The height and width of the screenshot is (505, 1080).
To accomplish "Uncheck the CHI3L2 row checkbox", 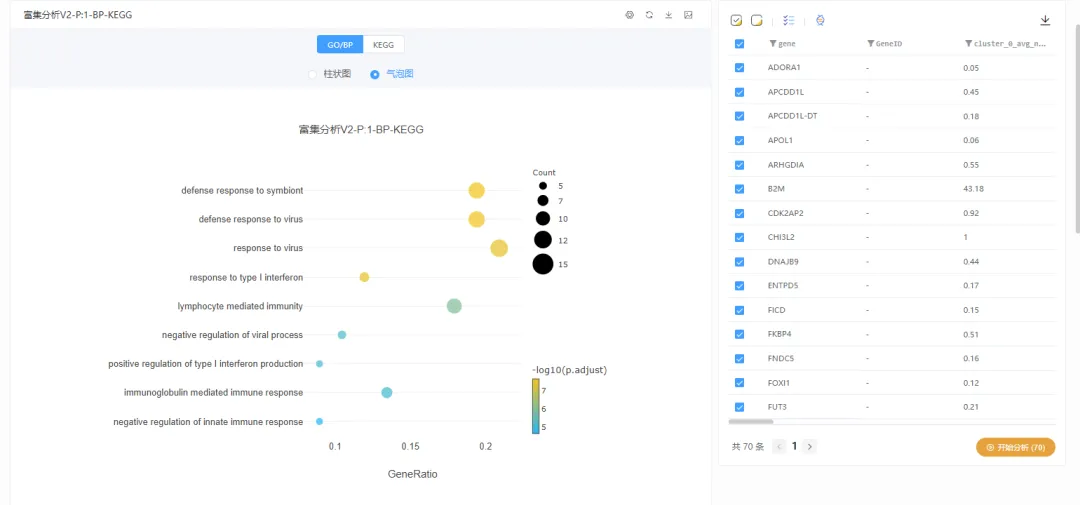I will 740,237.
